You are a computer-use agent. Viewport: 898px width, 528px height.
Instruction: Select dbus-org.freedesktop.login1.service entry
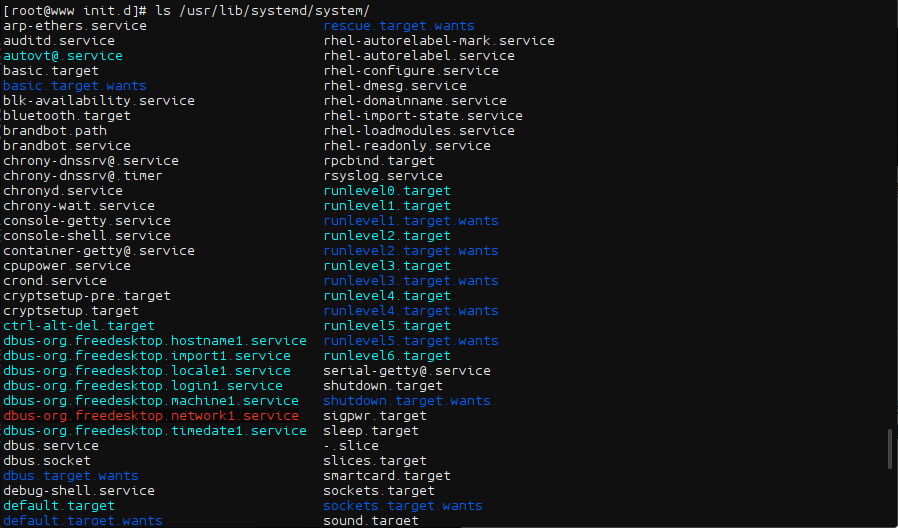[x=143, y=385]
